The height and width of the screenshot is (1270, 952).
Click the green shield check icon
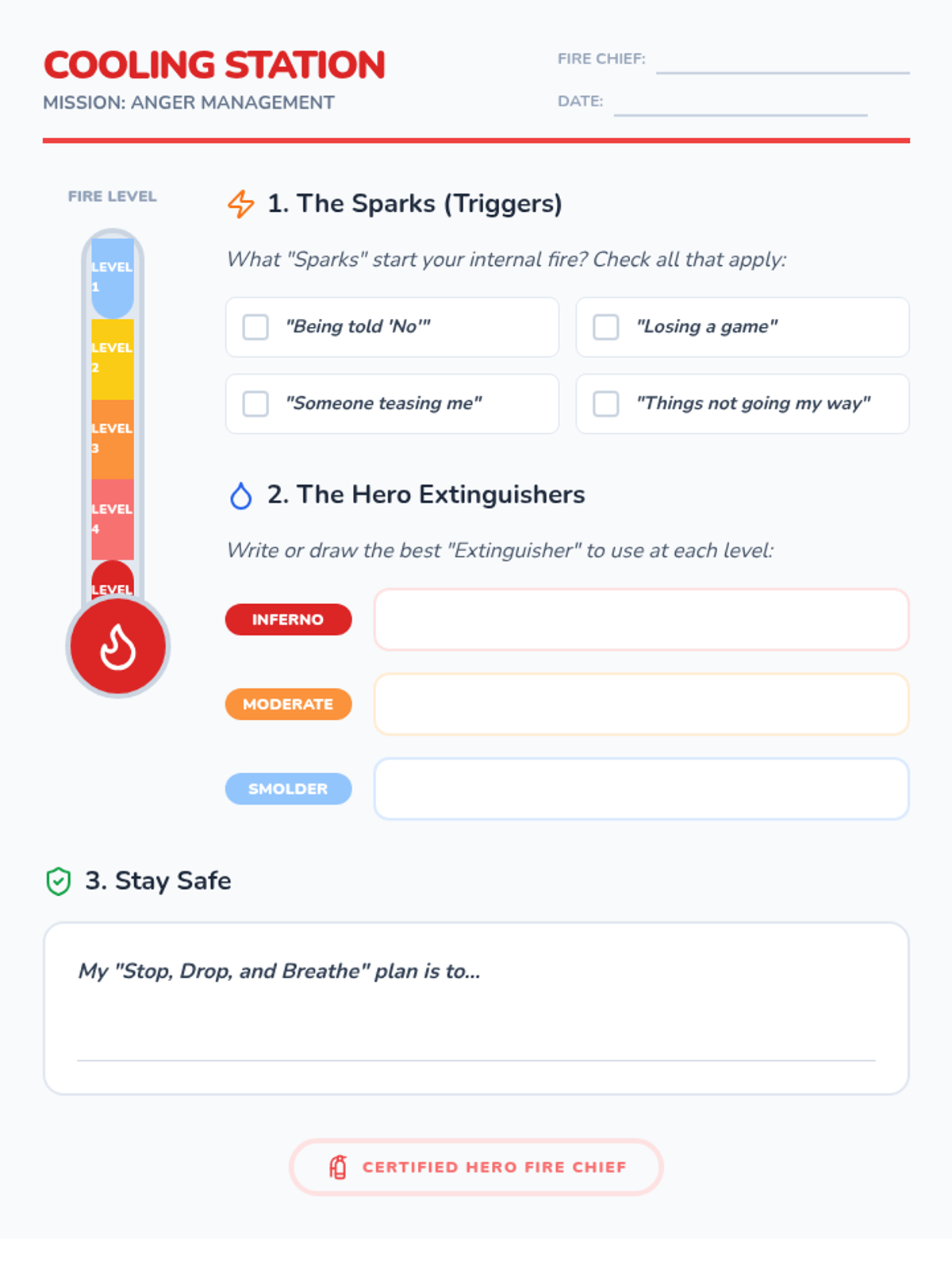tap(59, 881)
